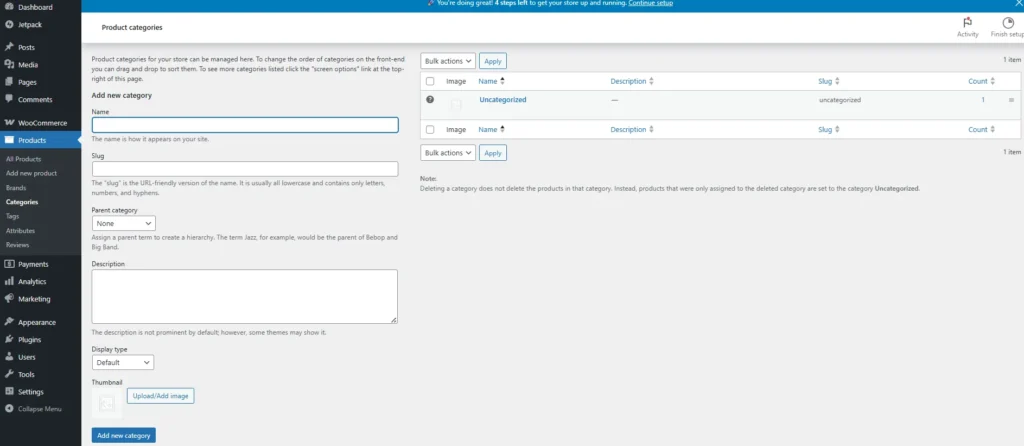
Task: Open All Products submenu item
Action: click(24, 159)
